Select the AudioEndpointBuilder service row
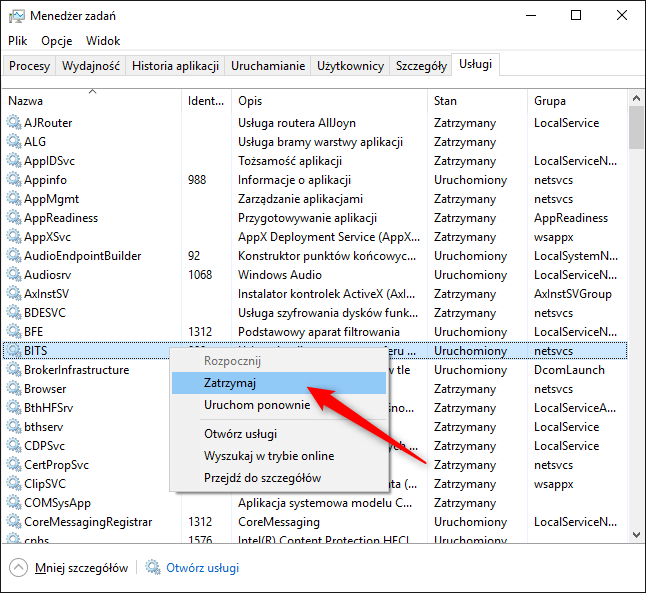 82,256
